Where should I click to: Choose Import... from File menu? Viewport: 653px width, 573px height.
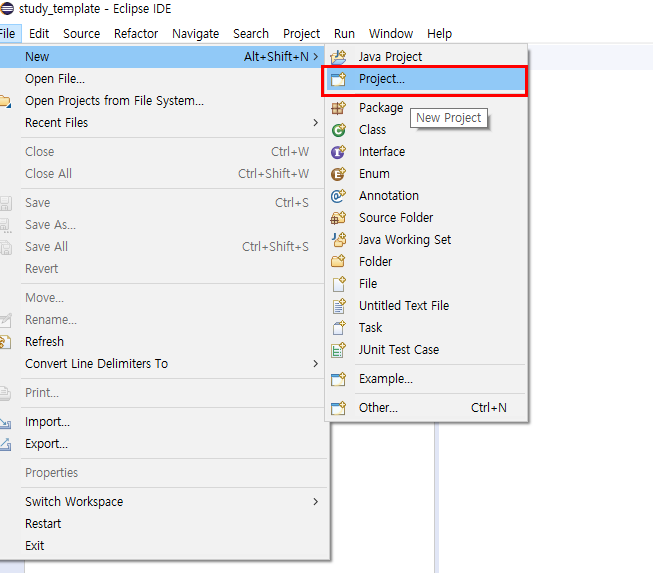[x=162, y=422]
